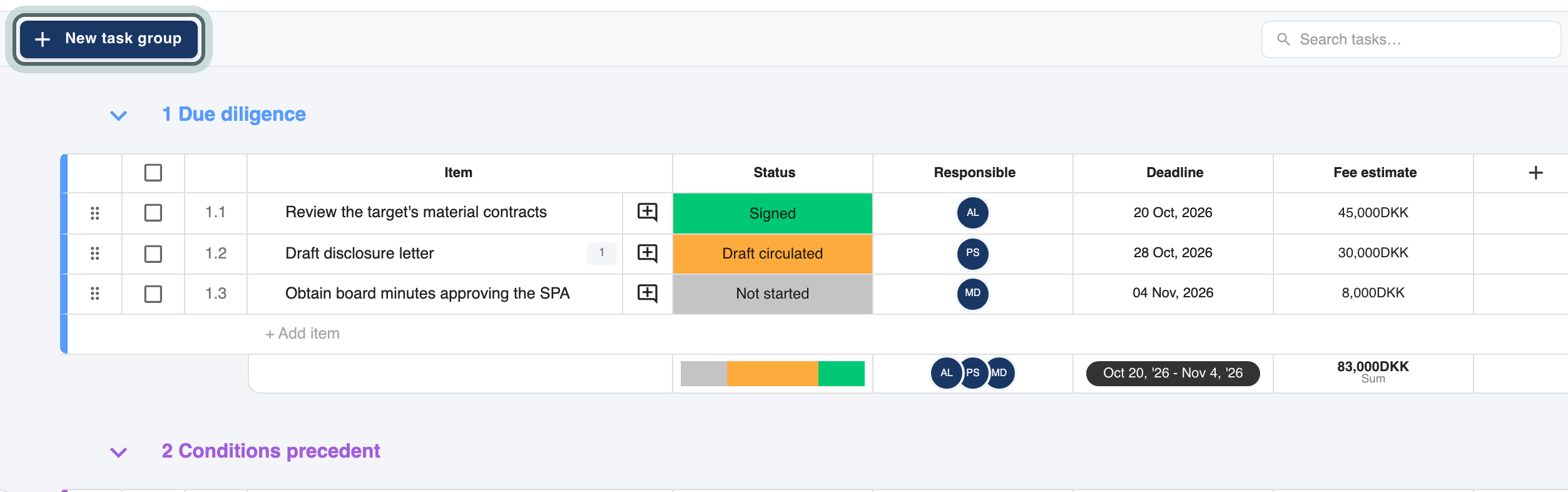This screenshot has height=492, width=1568.
Task: Grab drag handle of row 1.3
Action: [94, 294]
